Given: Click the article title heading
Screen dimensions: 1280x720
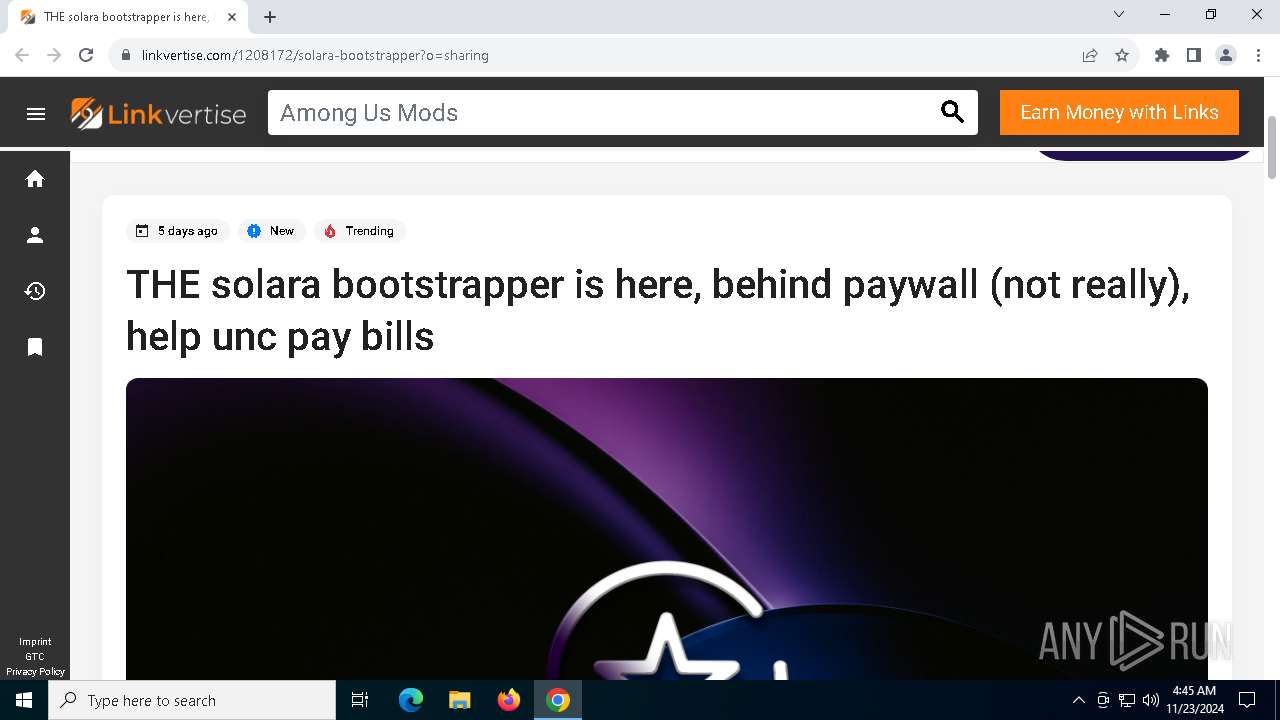Looking at the screenshot, I should point(658,310).
